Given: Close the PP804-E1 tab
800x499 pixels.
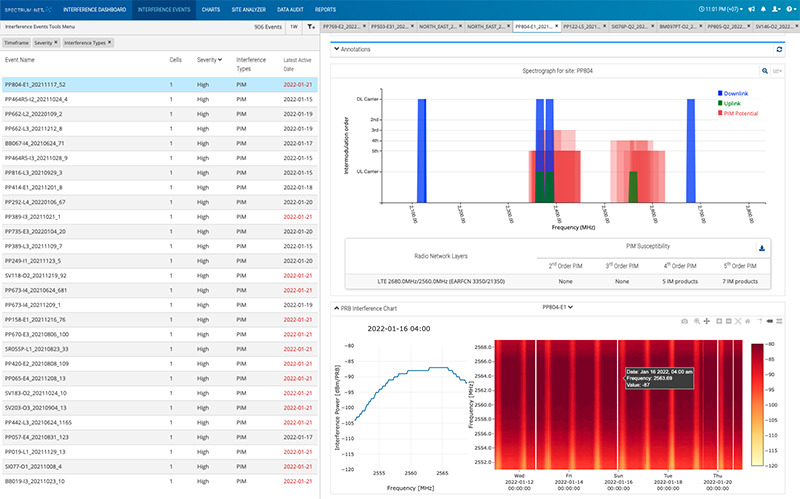Looking at the screenshot, I should pyautogui.click(x=557, y=26).
